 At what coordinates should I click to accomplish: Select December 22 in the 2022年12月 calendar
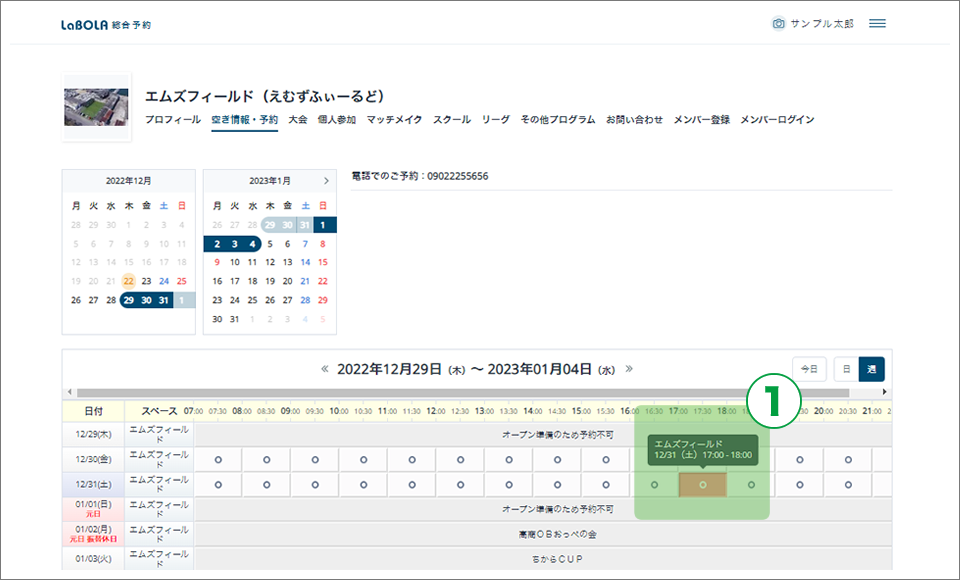pyautogui.click(x=129, y=281)
